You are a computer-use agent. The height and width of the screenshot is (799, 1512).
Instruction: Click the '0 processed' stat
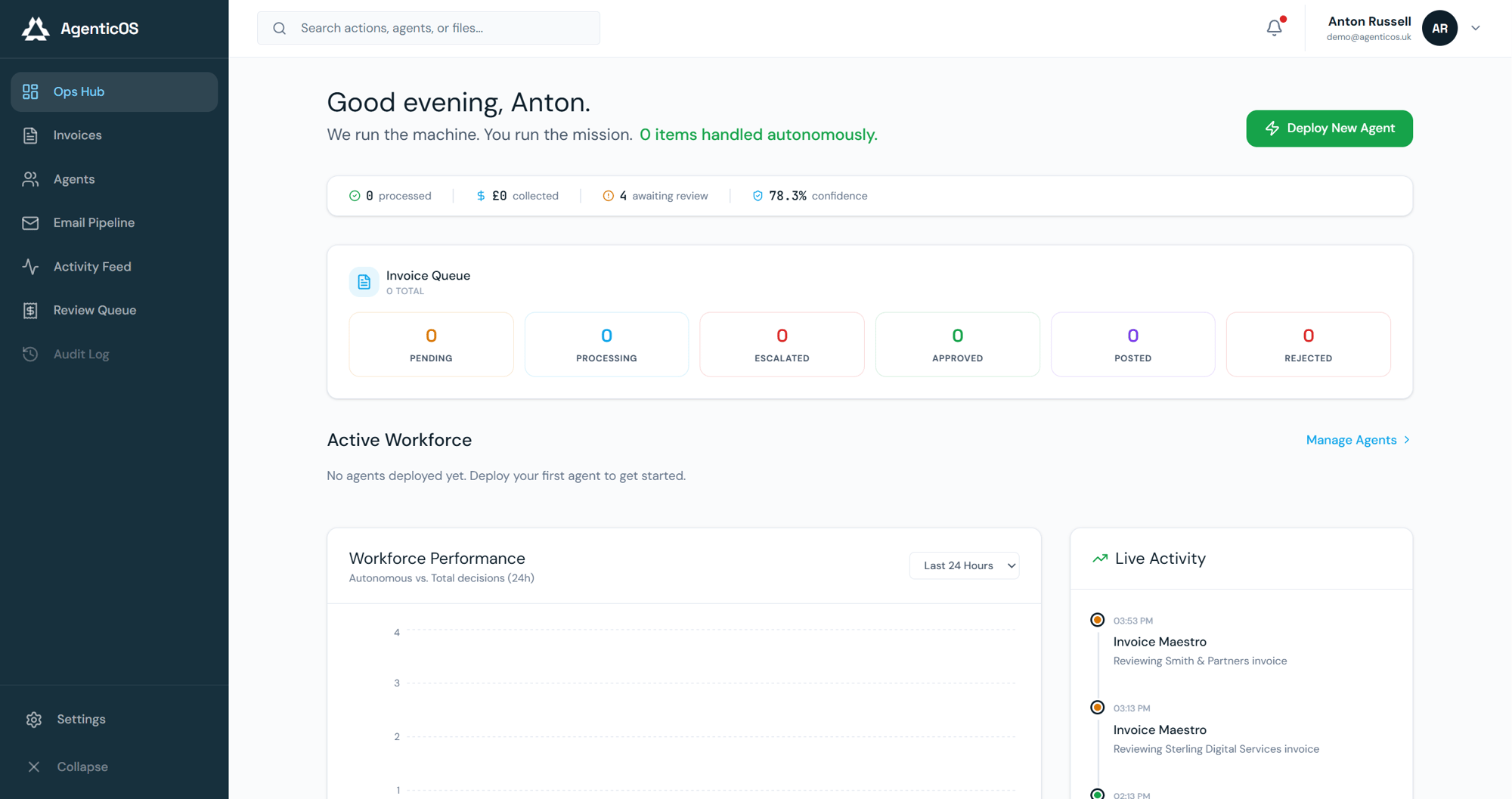pyautogui.click(x=390, y=196)
